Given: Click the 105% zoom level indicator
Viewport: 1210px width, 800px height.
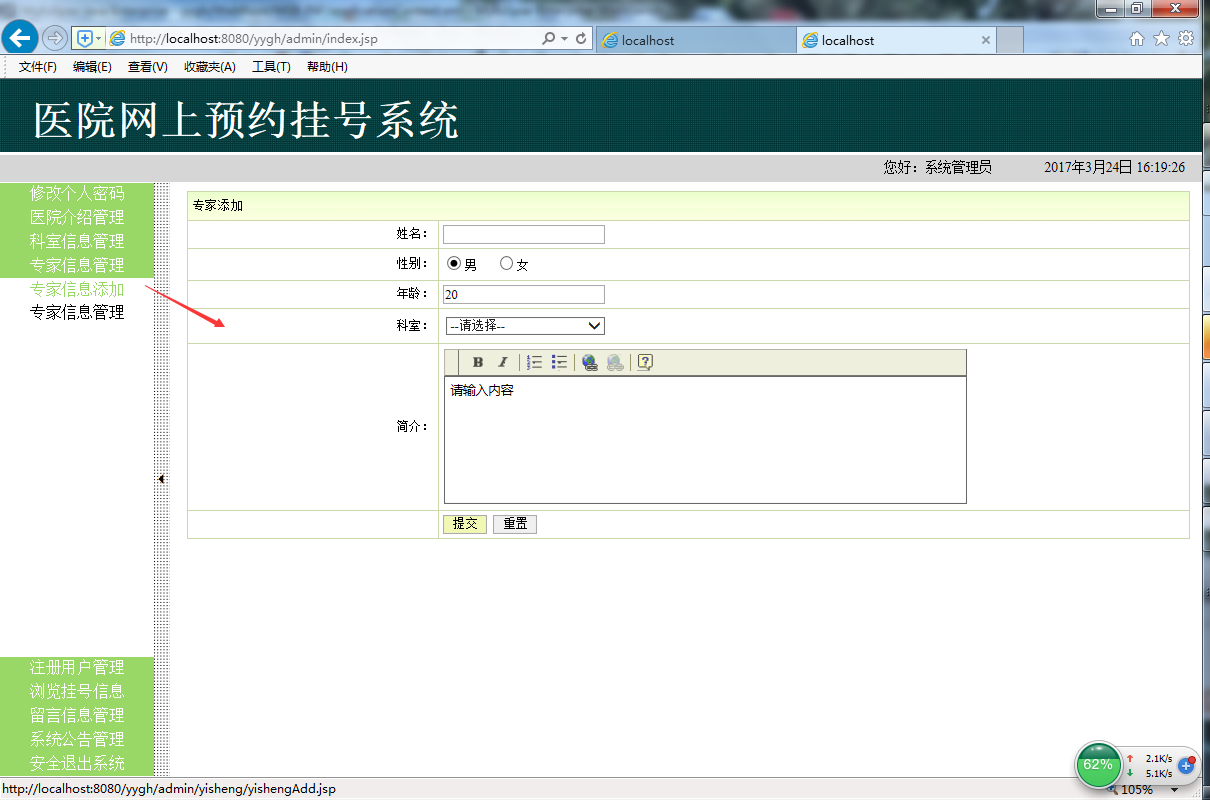Looking at the screenshot, I should 1137,790.
